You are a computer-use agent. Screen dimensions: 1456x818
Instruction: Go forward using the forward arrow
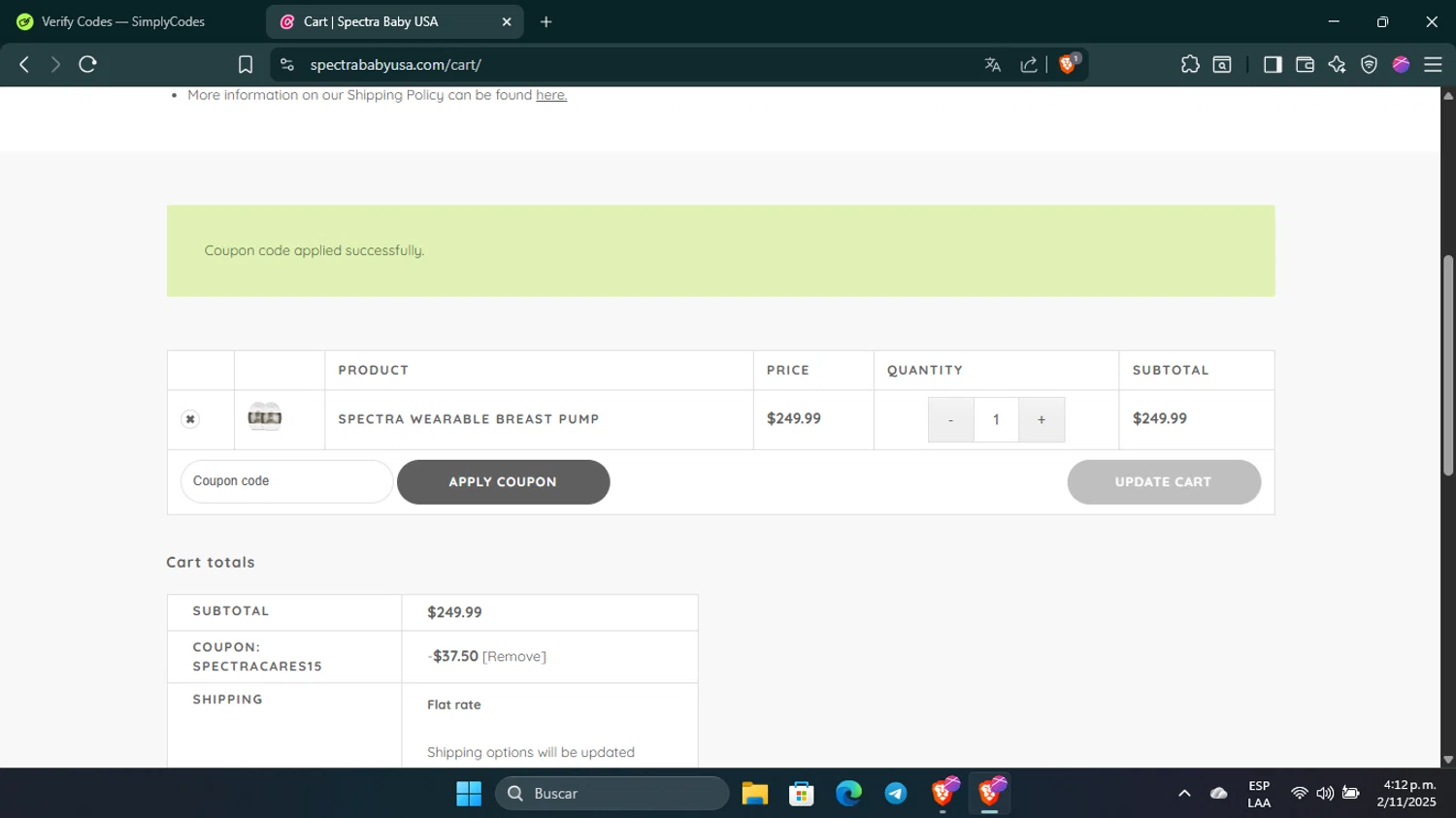[55, 64]
